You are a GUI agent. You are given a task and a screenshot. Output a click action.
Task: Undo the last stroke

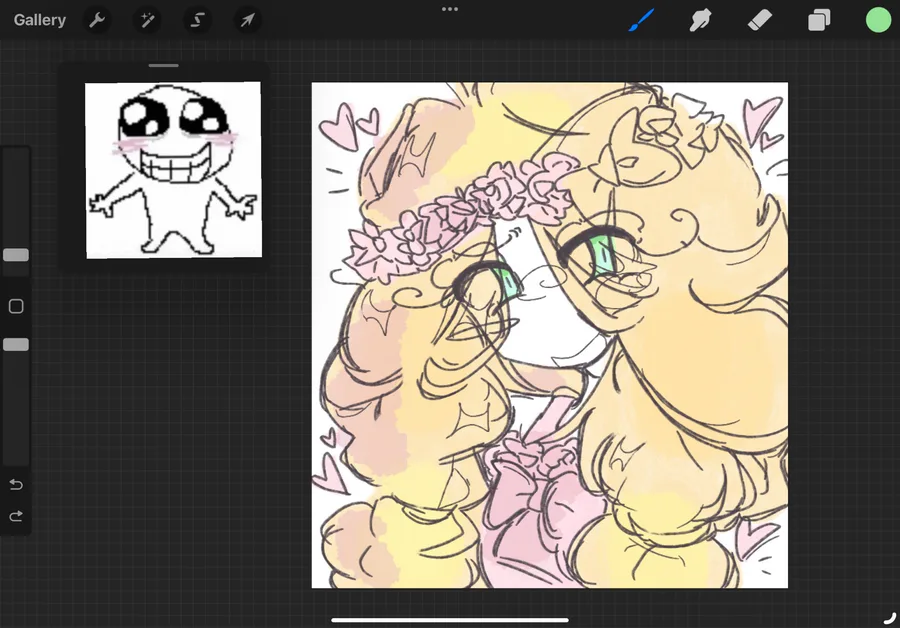(x=16, y=485)
